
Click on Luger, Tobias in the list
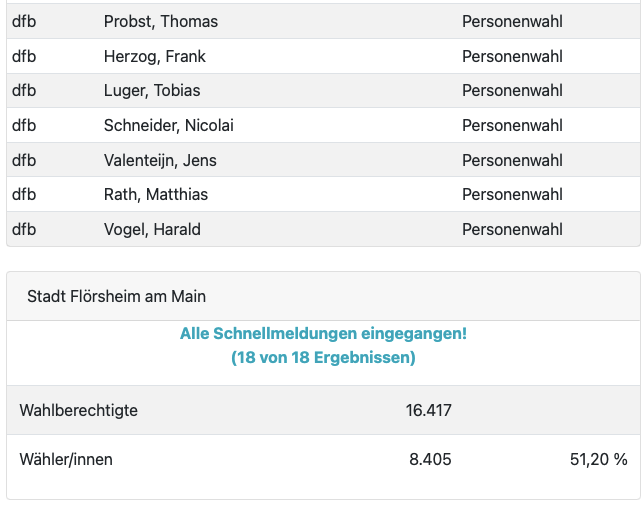pos(152,91)
